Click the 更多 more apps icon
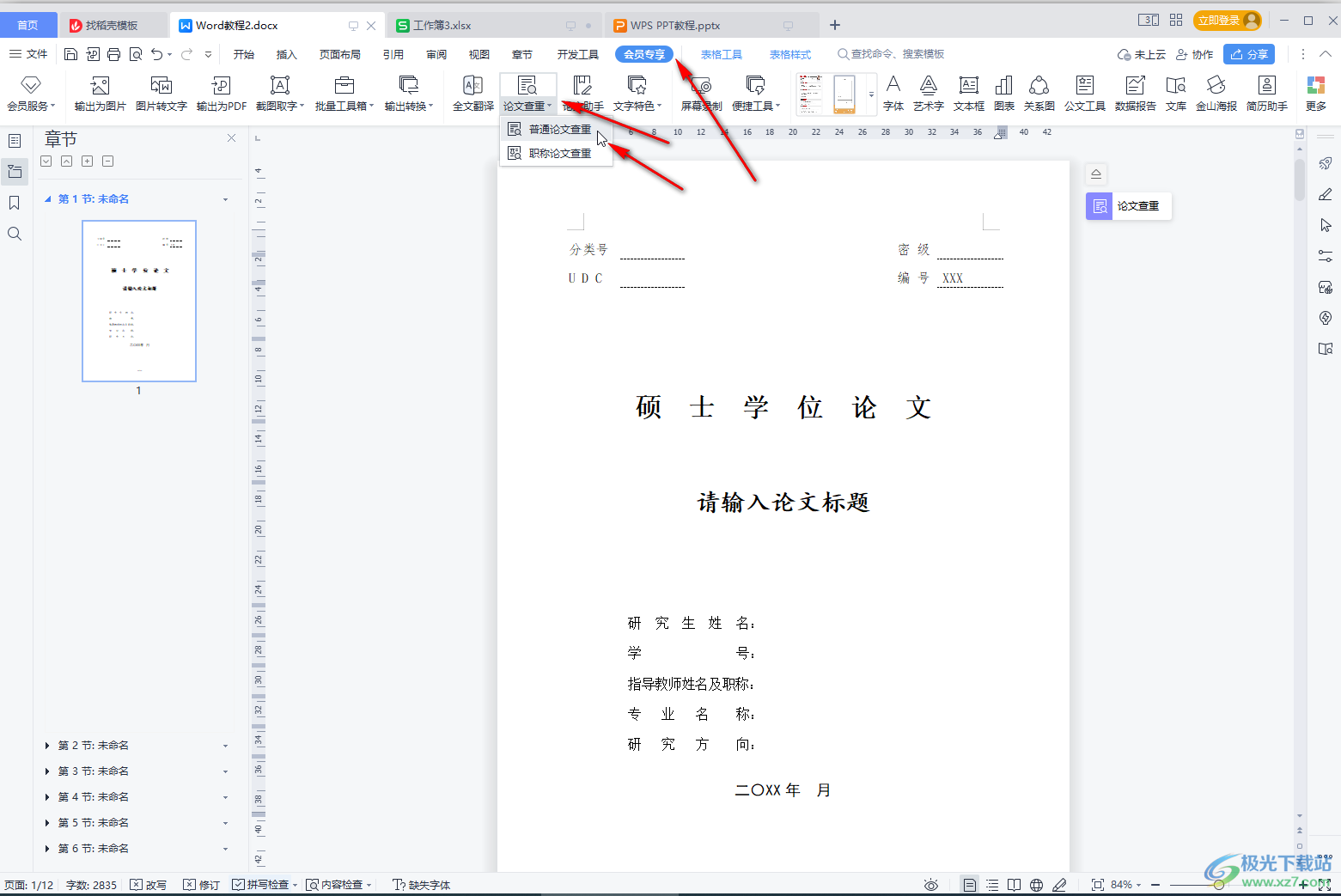Viewport: 1341px width, 896px height. pyautogui.click(x=1316, y=94)
